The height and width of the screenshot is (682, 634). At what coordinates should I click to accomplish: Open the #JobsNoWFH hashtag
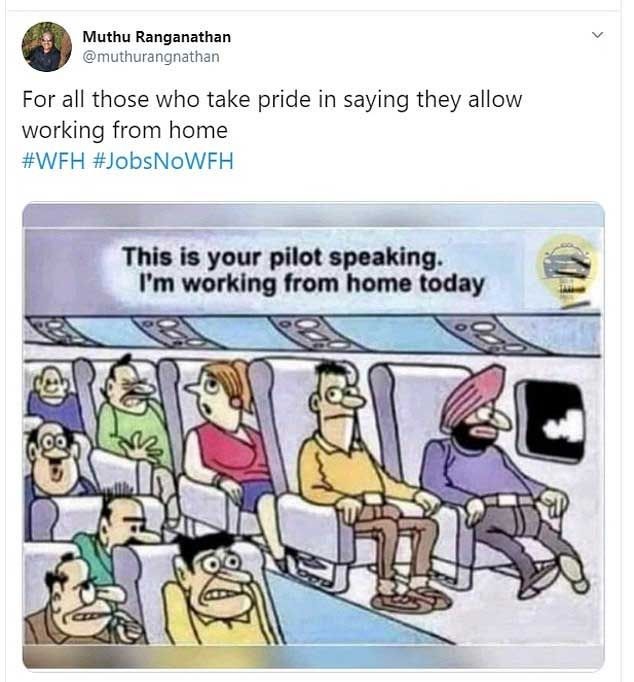163,160
